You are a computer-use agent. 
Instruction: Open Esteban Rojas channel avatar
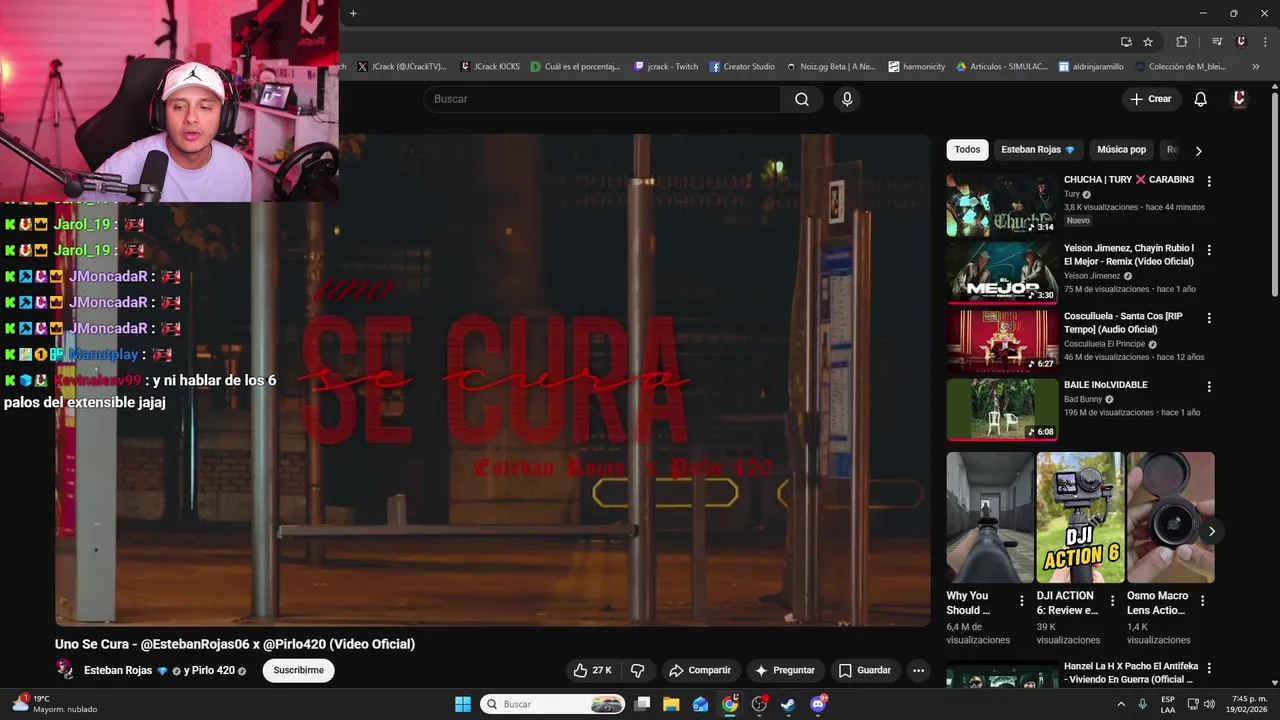pyautogui.click(x=65, y=670)
